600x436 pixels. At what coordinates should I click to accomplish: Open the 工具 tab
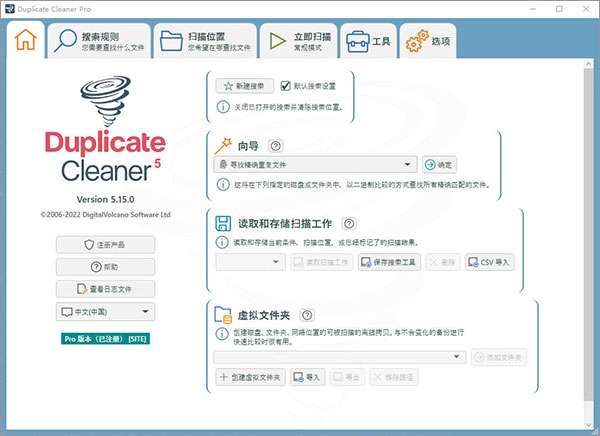point(368,41)
